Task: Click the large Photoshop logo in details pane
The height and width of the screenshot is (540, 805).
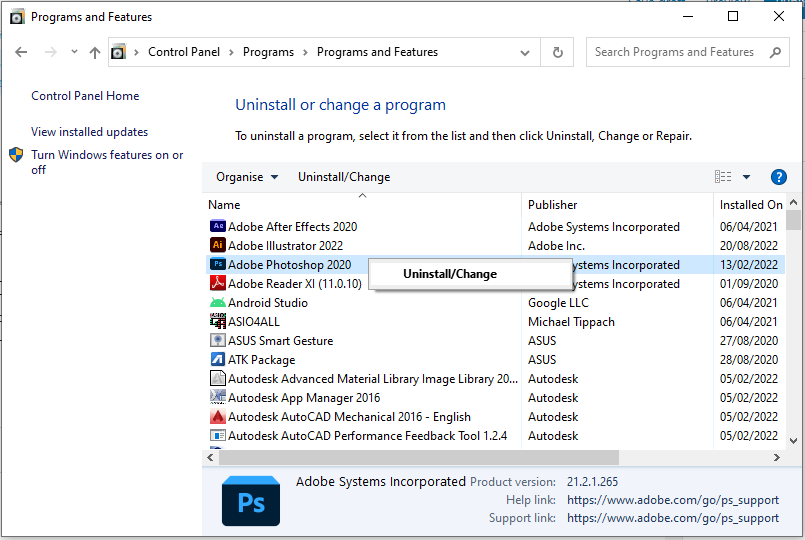Action: [251, 500]
